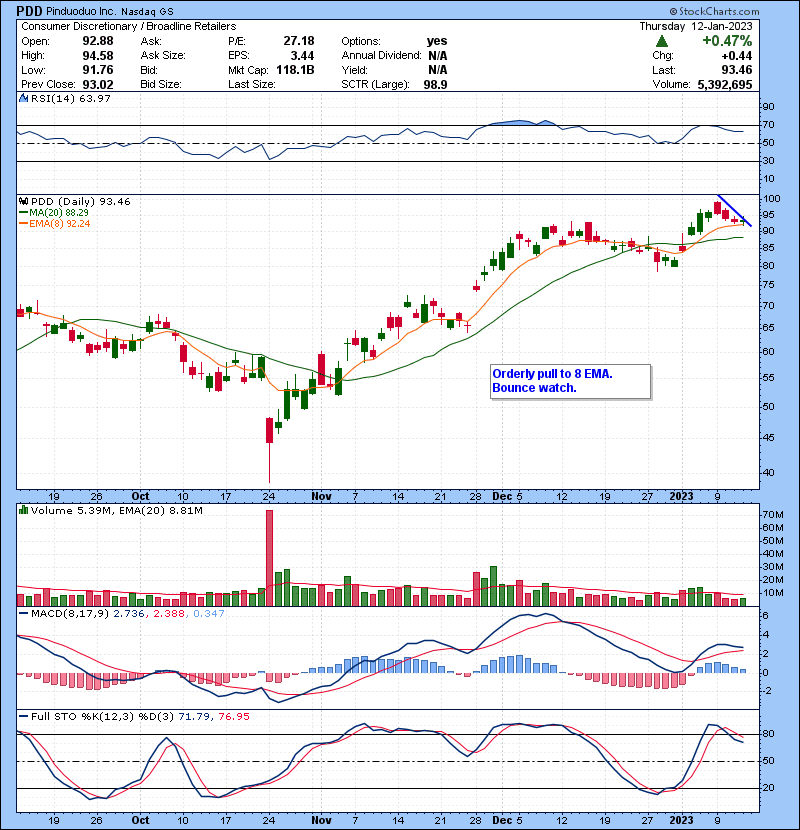Click the EPS value 3.44
This screenshot has width=800, height=830.
[x=302, y=56]
